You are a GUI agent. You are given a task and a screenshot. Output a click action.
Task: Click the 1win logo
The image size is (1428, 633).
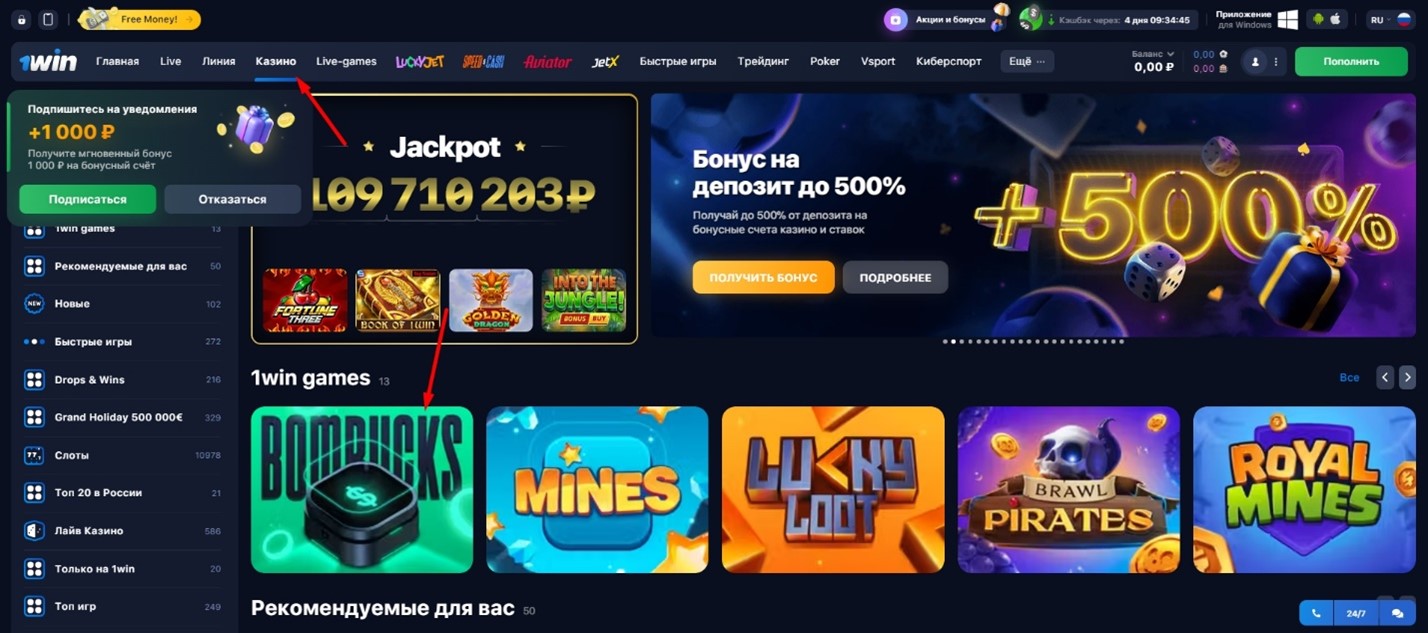[47, 61]
